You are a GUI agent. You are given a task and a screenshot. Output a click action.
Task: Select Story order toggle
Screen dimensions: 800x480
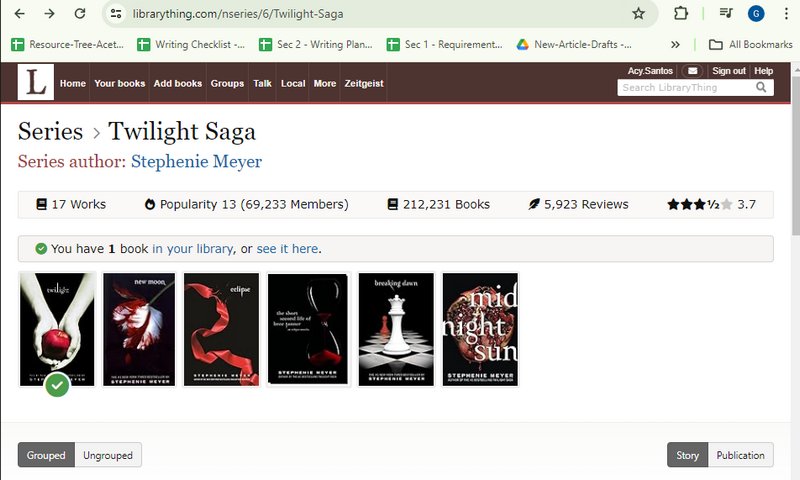point(687,455)
